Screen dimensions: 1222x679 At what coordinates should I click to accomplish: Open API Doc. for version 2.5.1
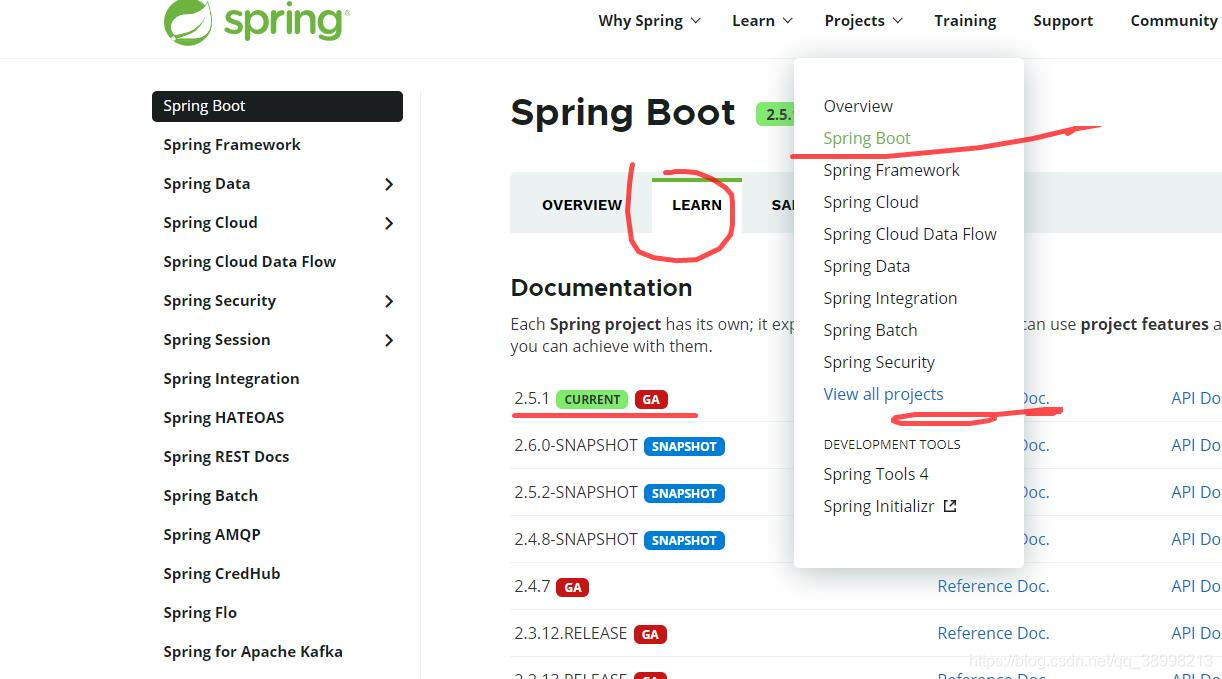pos(1196,398)
